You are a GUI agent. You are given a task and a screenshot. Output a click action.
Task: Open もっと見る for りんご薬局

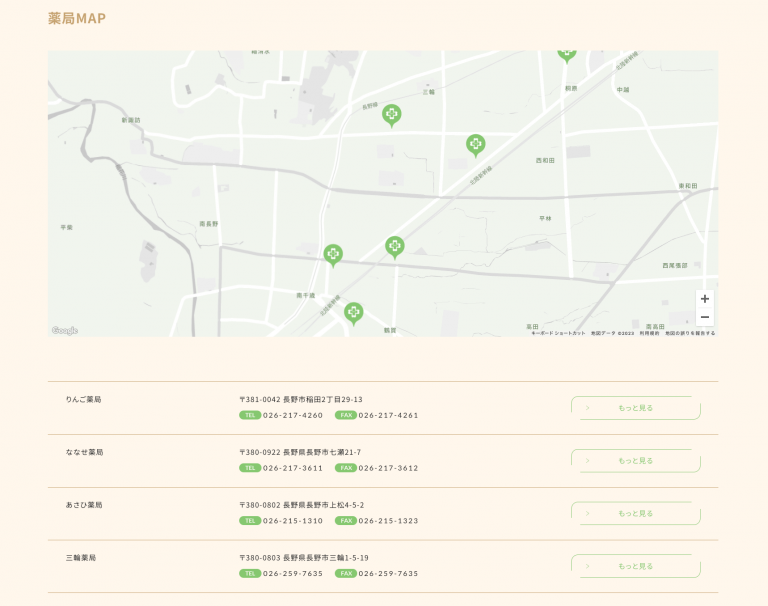[x=635, y=408]
